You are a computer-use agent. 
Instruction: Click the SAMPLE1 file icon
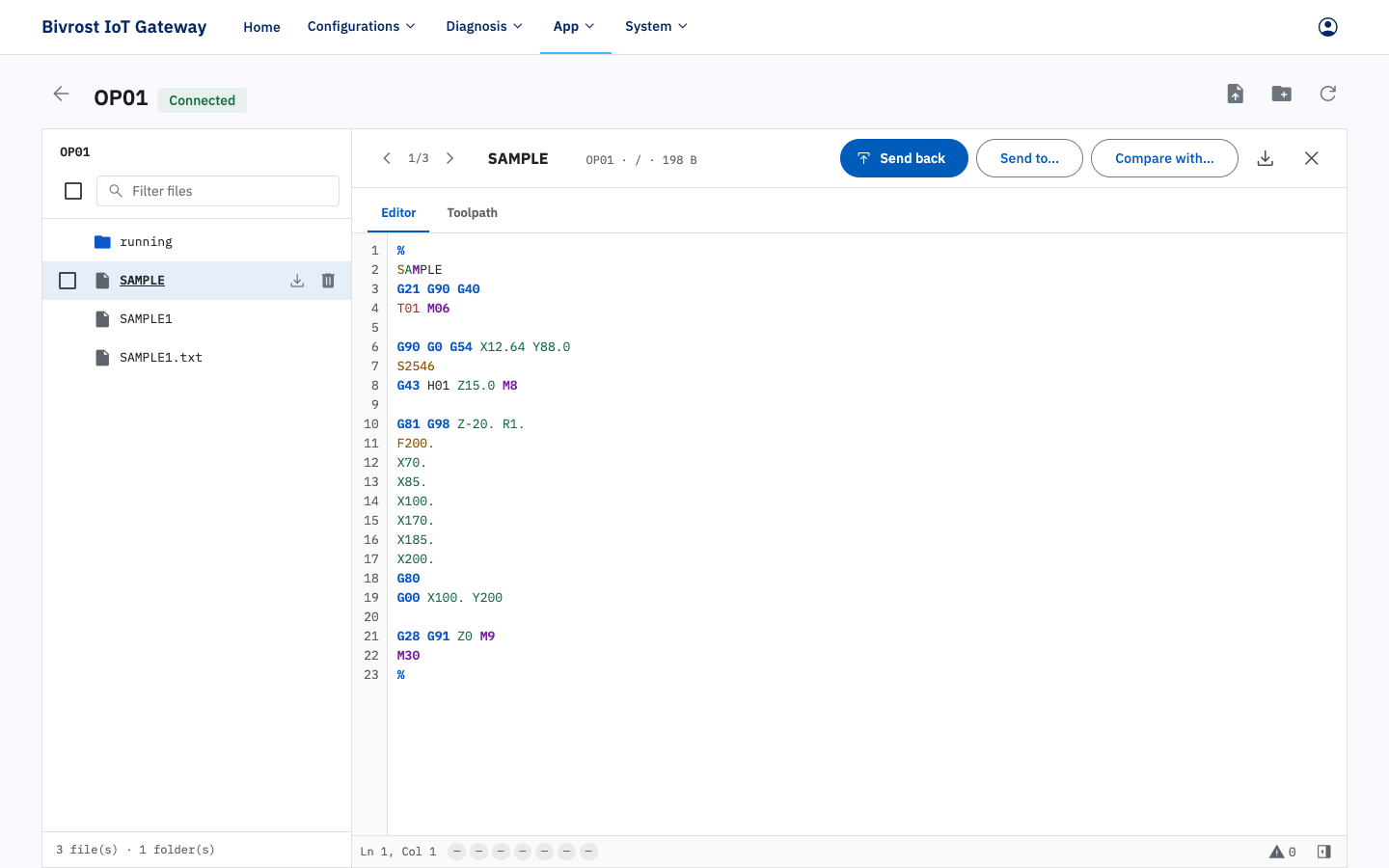click(102, 319)
